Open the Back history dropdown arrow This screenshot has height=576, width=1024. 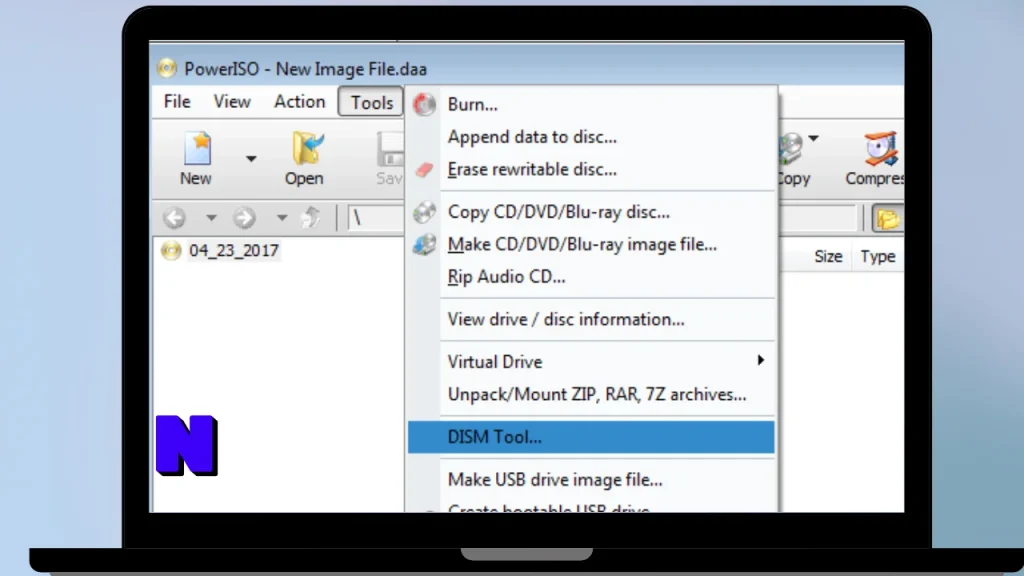coord(211,217)
